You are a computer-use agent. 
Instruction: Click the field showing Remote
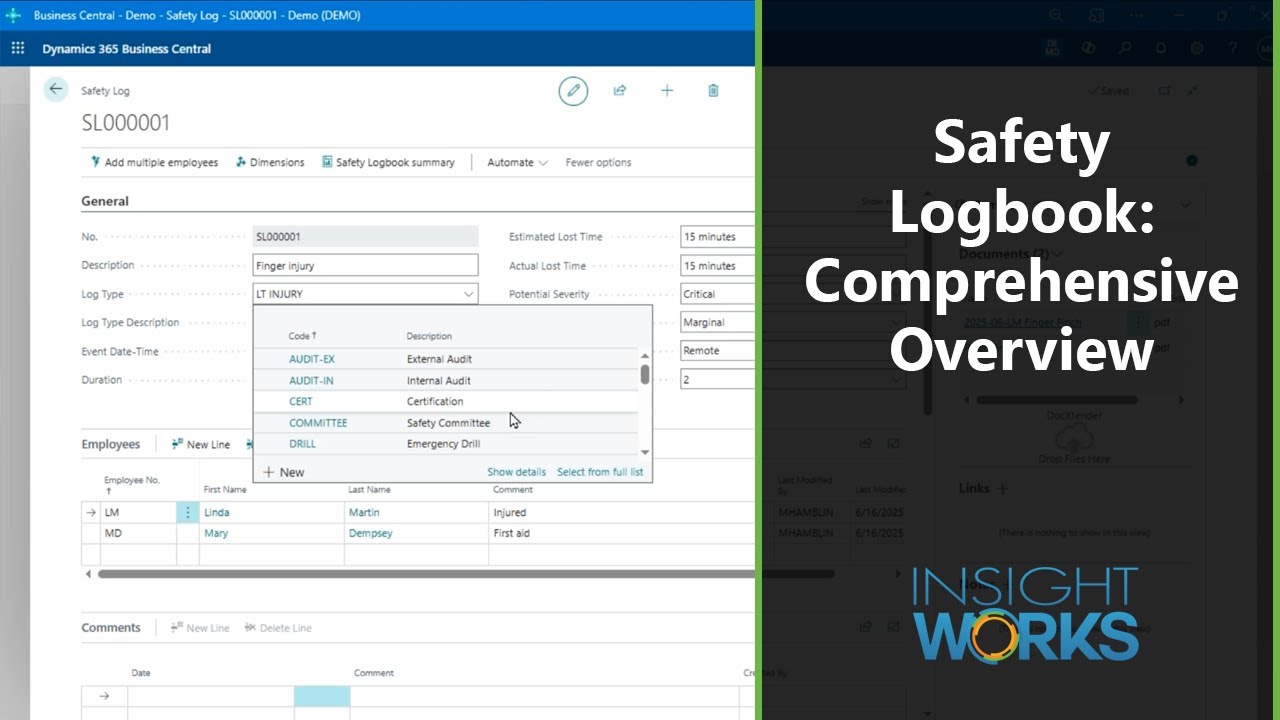(x=717, y=351)
